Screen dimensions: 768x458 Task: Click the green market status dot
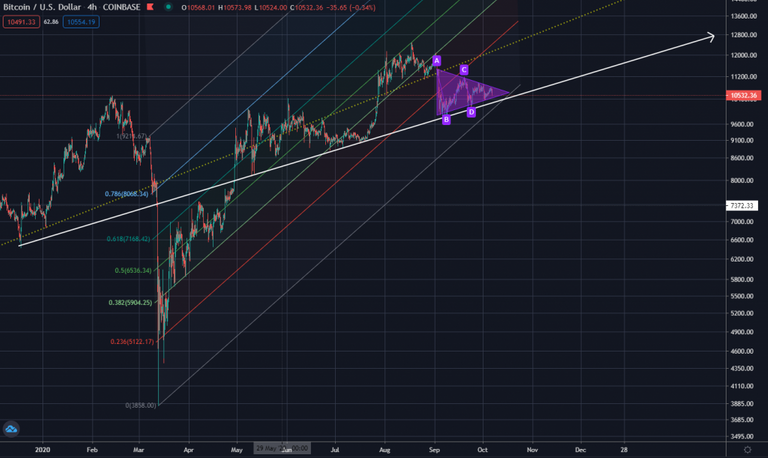(x=168, y=7)
